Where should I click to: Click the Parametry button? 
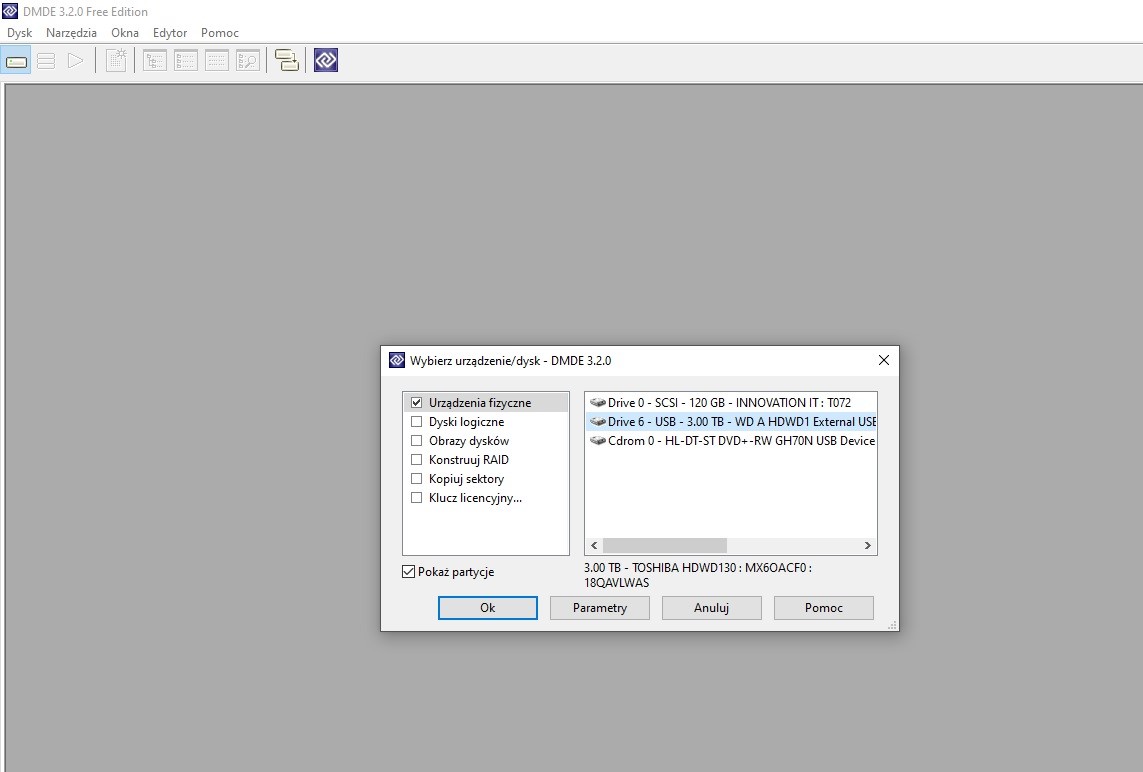[x=600, y=608]
